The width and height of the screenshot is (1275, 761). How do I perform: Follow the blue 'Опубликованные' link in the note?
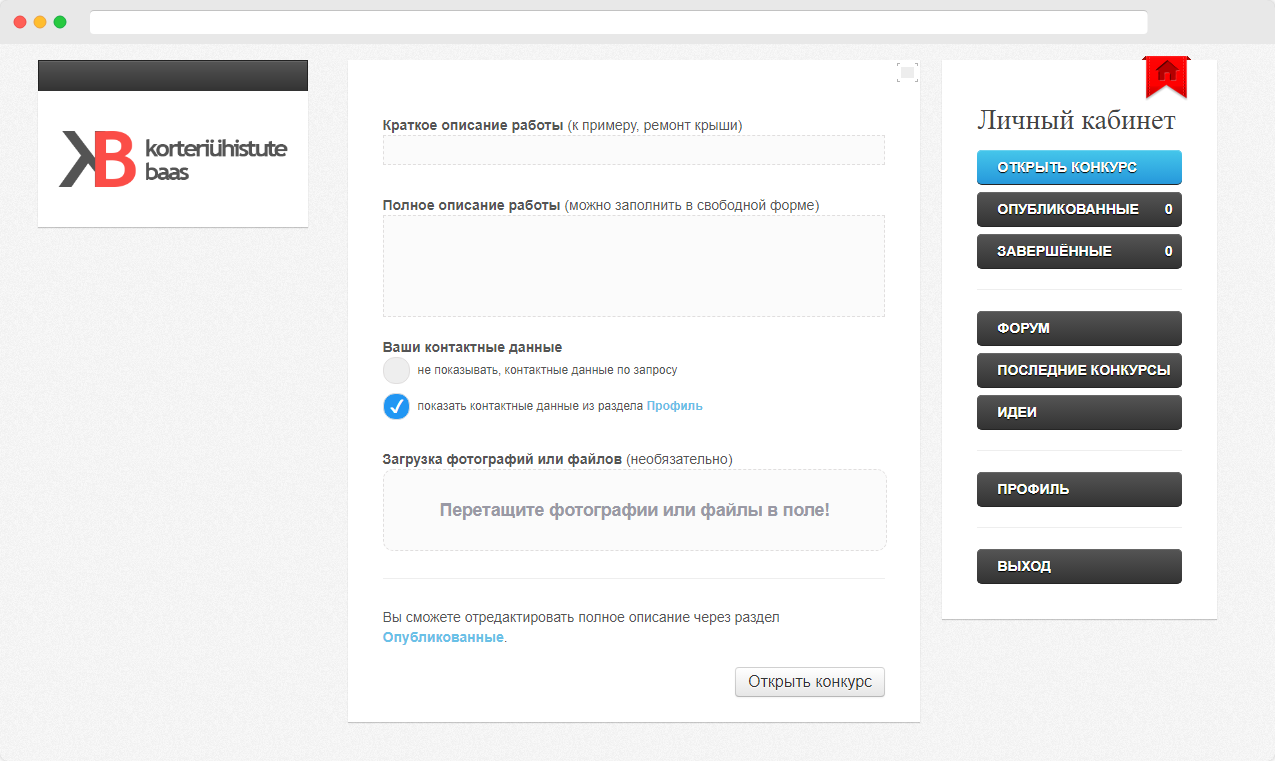click(443, 637)
